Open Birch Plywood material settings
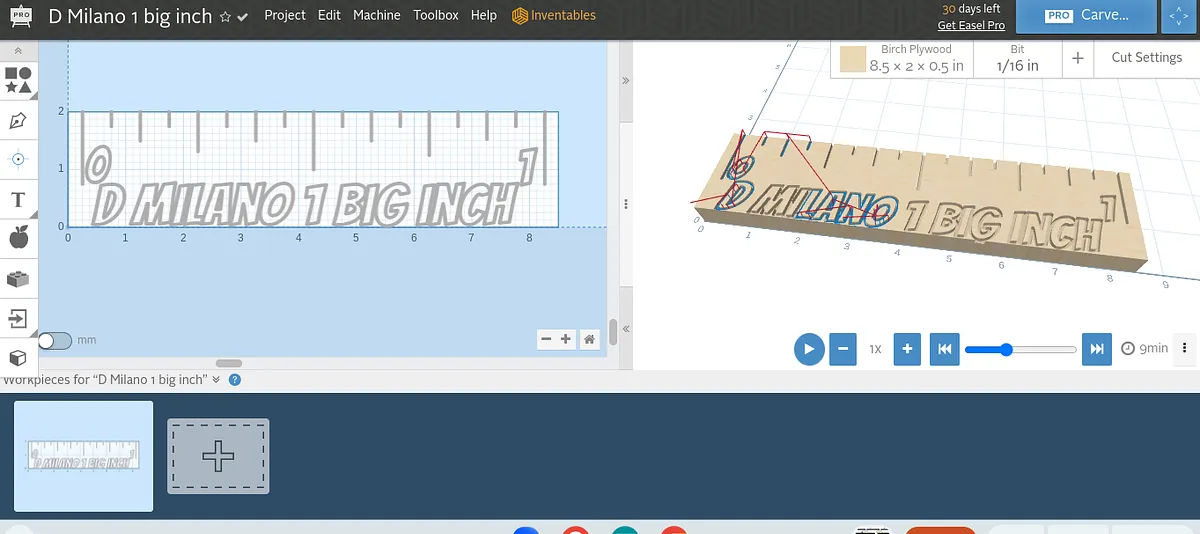The width and height of the screenshot is (1200, 534). pyautogui.click(x=903, y=58)
